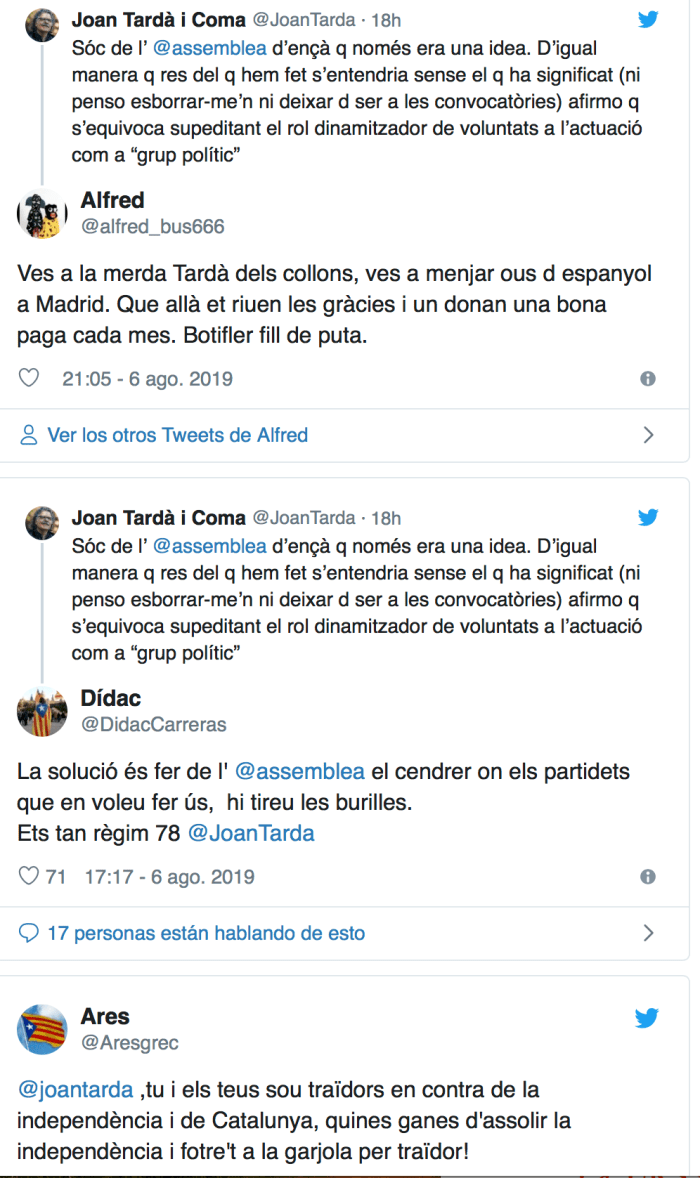Expand the 17 personas conversation chevron
Screen dimensions: 700x1178
click(648, 933)
